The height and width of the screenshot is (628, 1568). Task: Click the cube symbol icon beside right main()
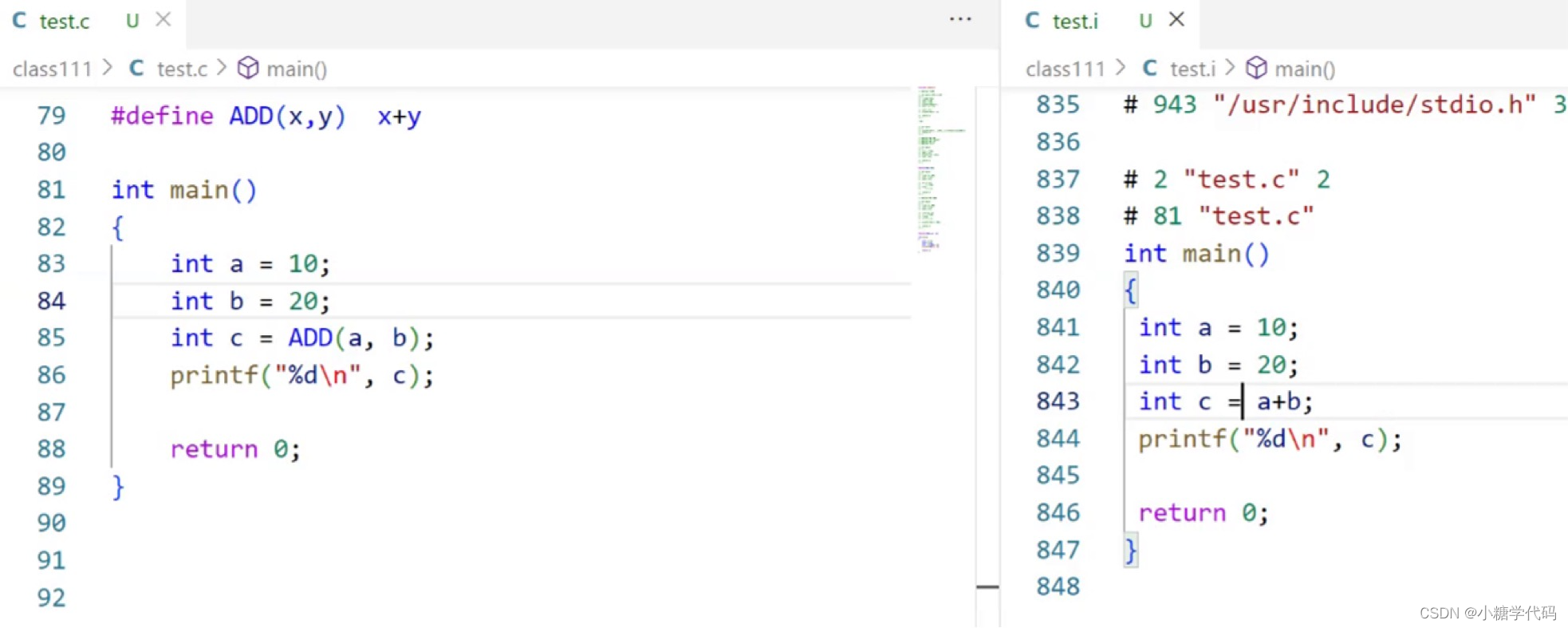[x=1257, y=69]
